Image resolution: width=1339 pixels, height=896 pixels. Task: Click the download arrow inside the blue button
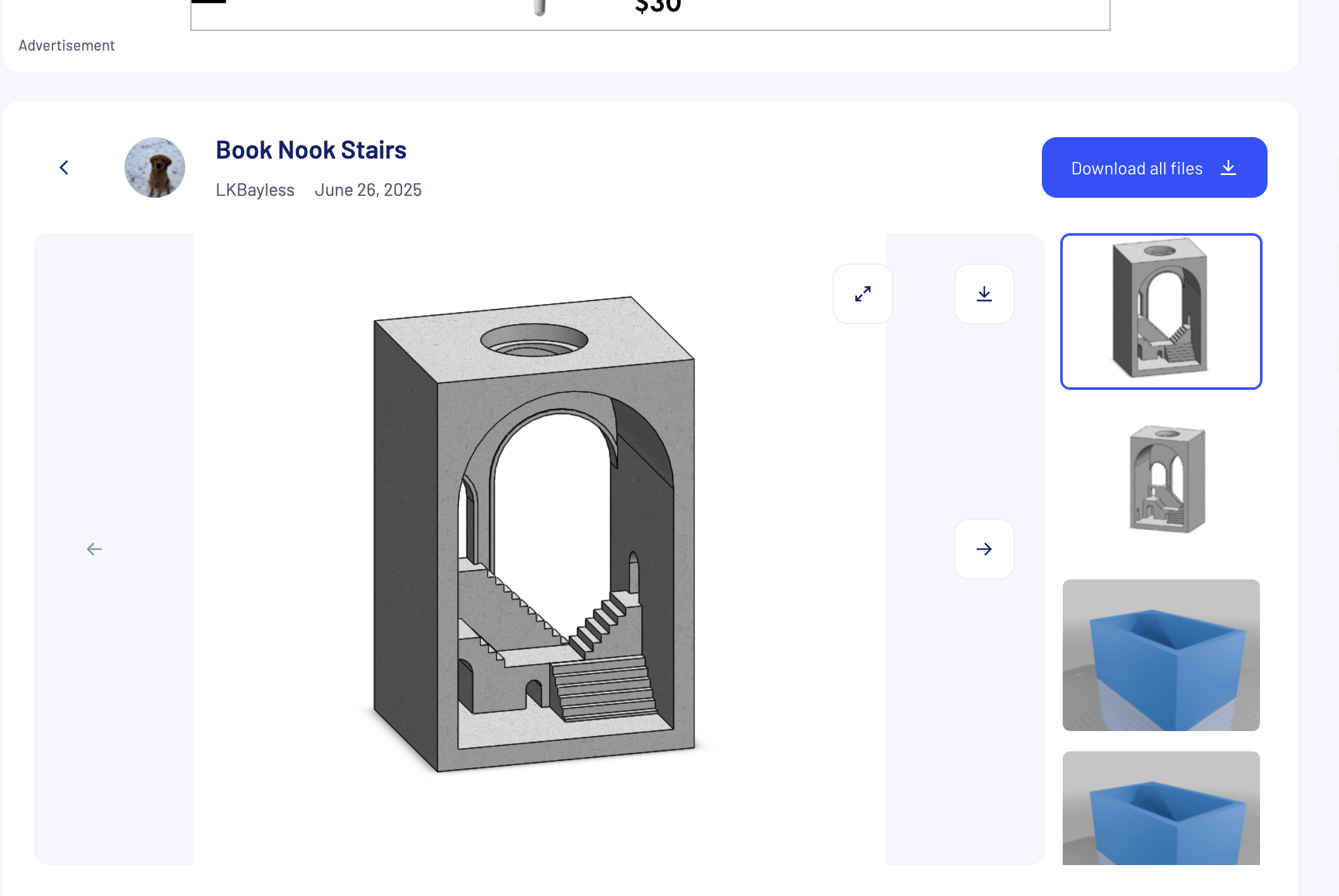click(x=1228, y=167)
